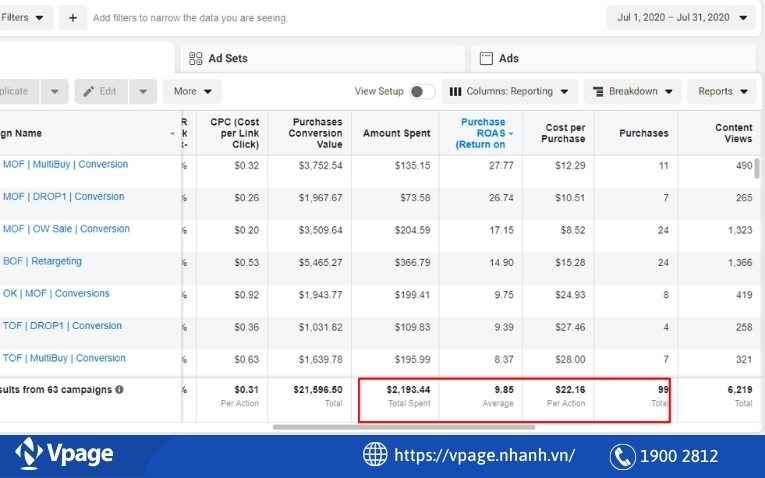Click the horizontal table scrollbar
The width and height of the screenshot is (765, 478).
click(x=403, y=427)
